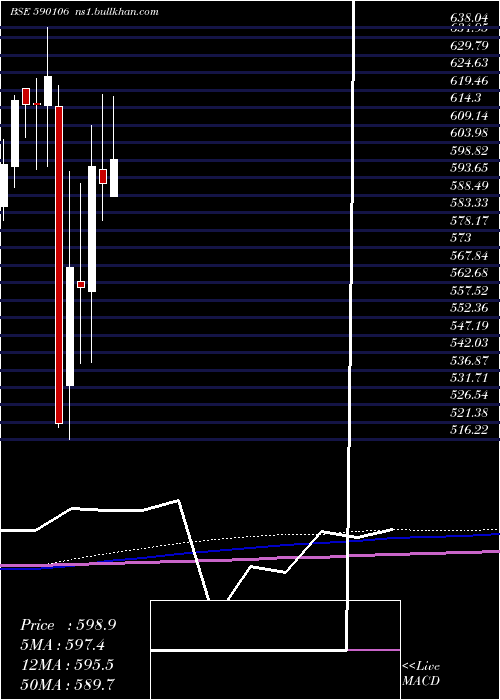Click the tallest red candlestick body
The height and width of the screenshot is (700, 500).
59,265
